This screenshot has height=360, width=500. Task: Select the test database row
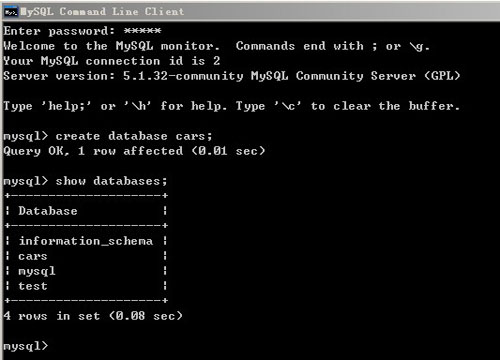click(x=86, y=286)
